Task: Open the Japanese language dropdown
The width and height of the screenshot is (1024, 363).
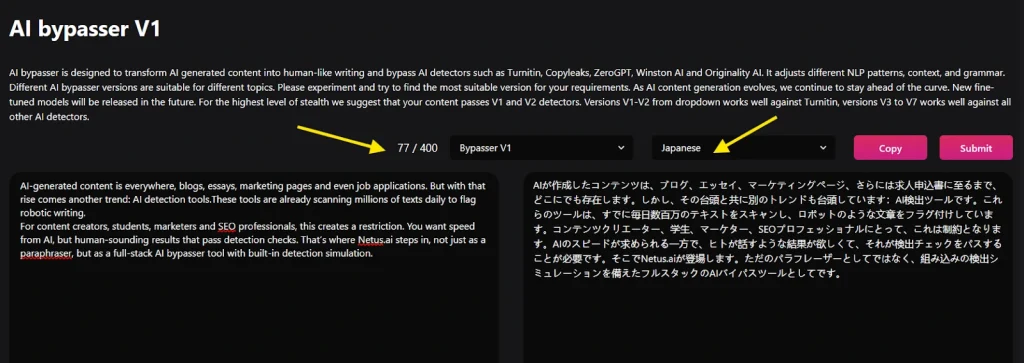Action: tap(743, 148)
